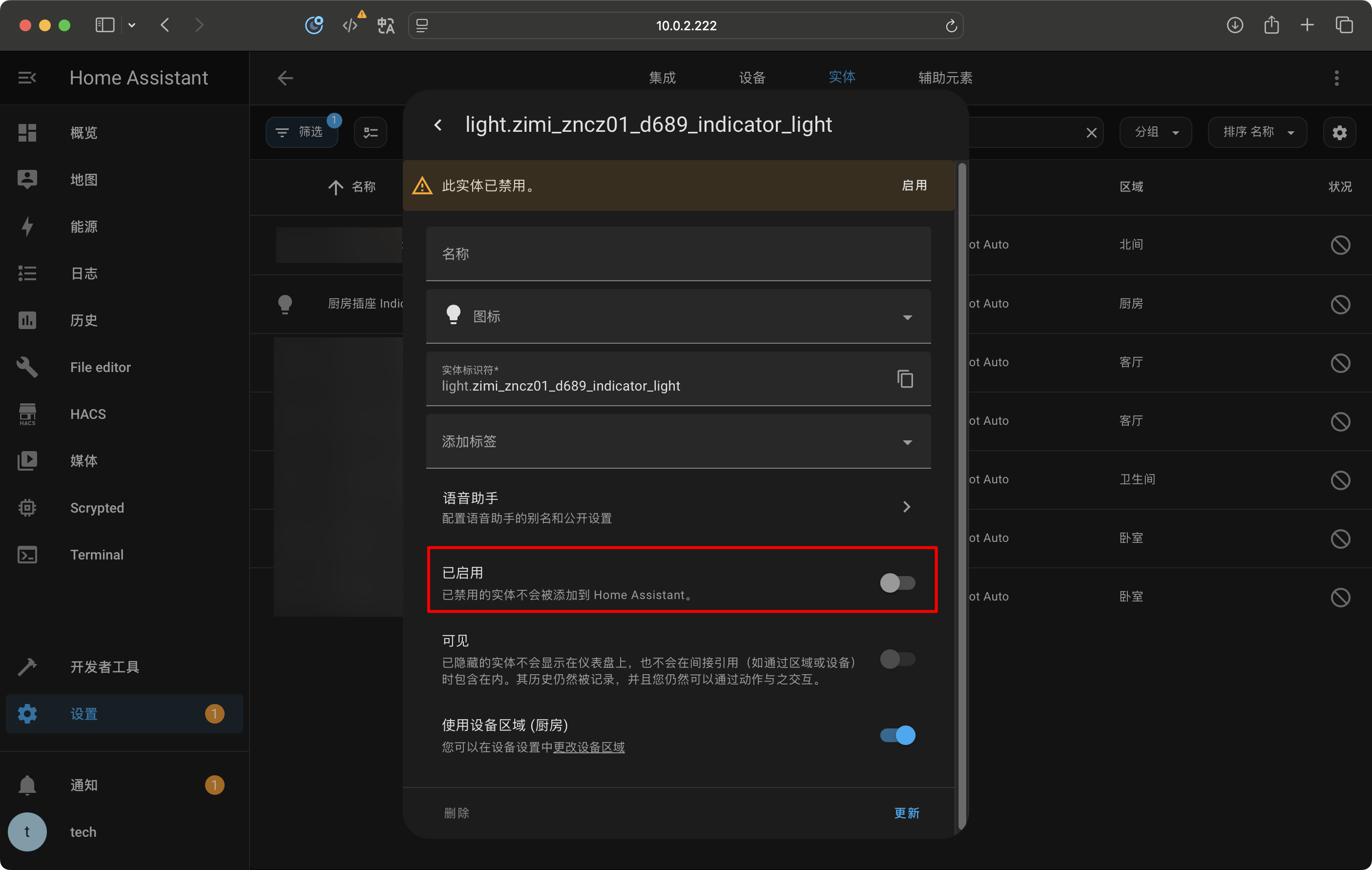
Task: Click the disabled status icon for 卫生间 row
Action: (1340, 480)
